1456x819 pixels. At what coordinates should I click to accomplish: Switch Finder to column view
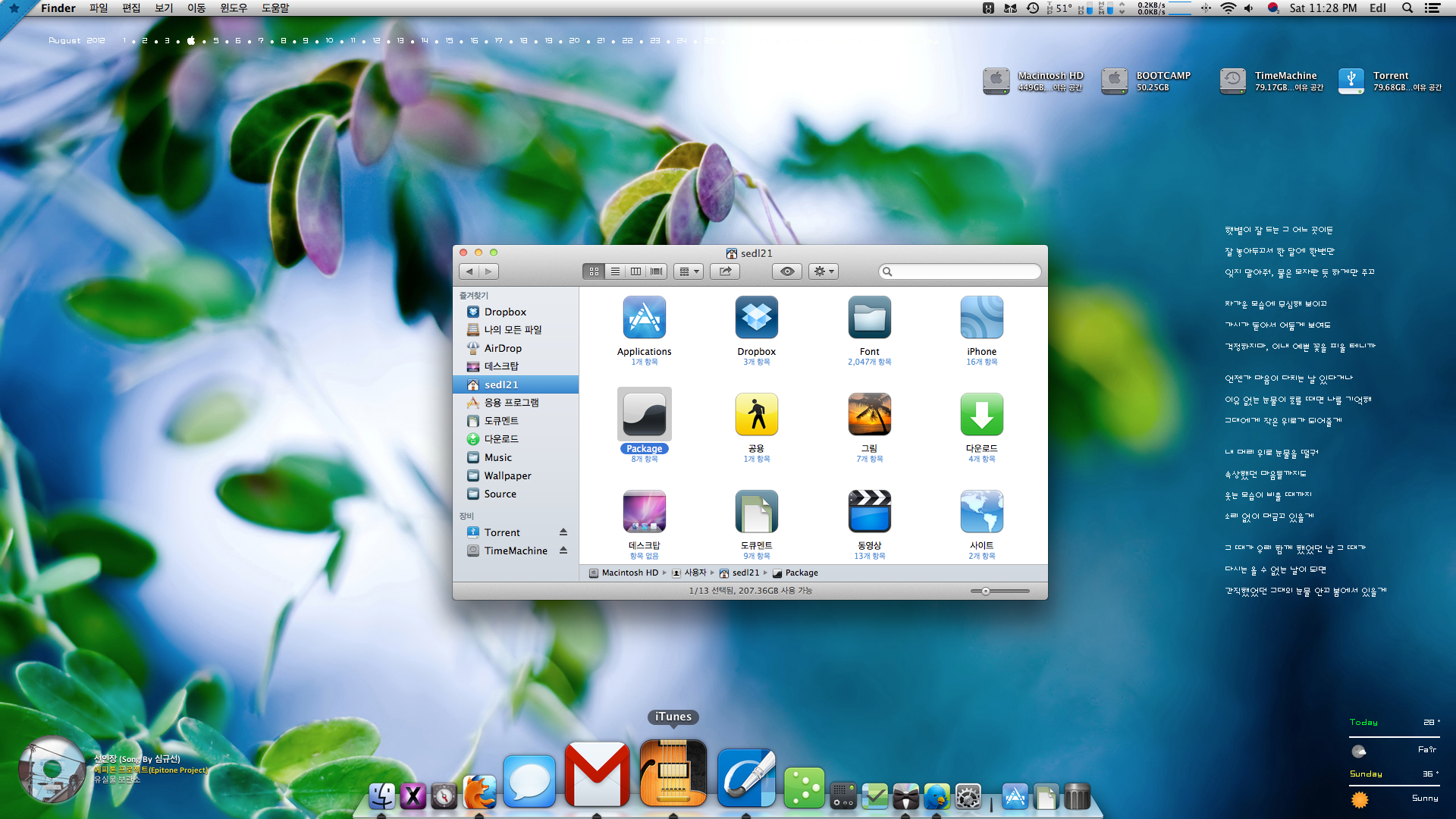coord(636,271)
